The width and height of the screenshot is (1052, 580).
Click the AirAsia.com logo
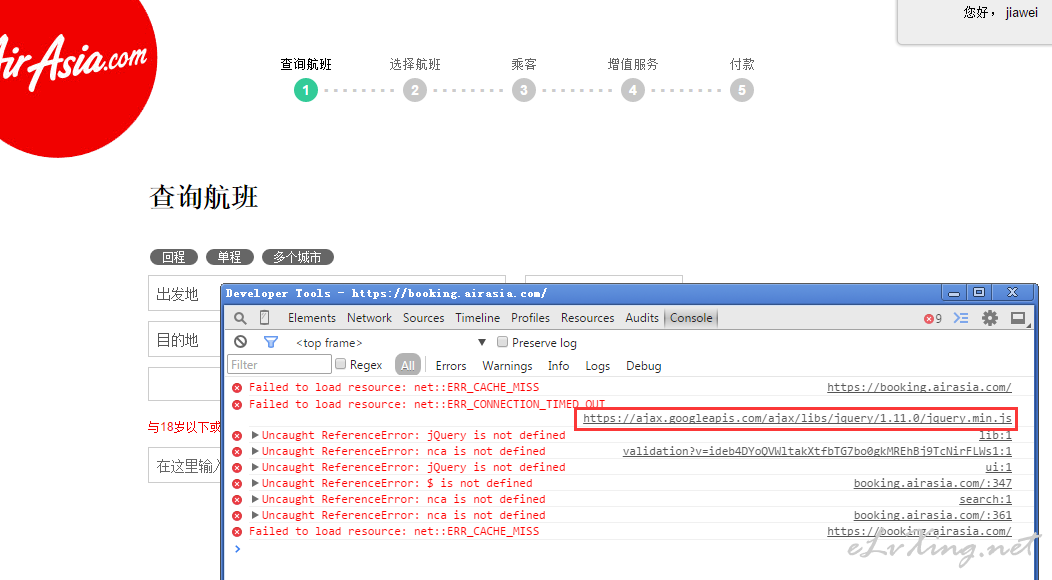pyautogui.click(x=74, y=64)
